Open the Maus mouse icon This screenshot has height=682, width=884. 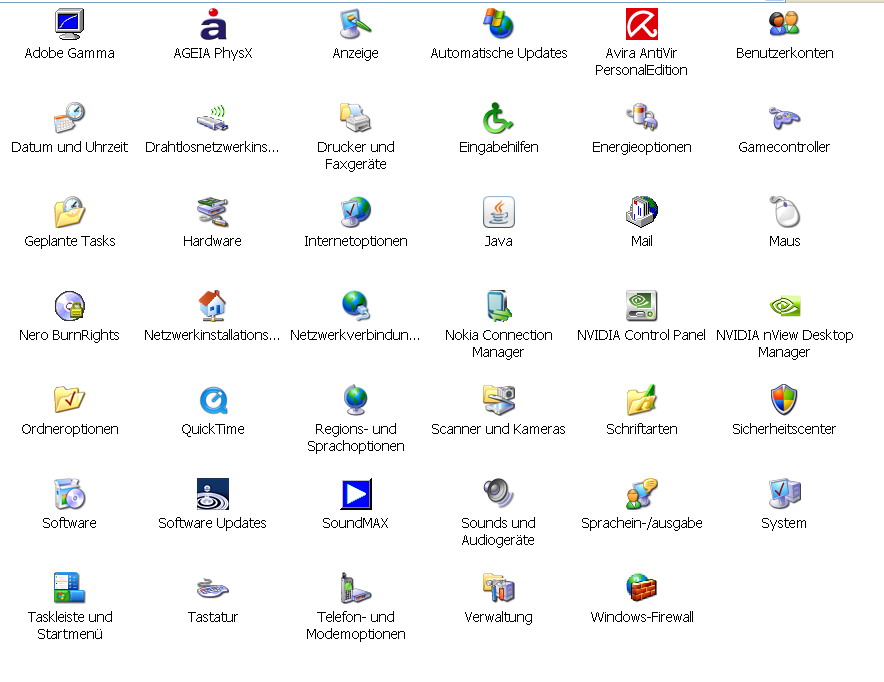(784, 212)
